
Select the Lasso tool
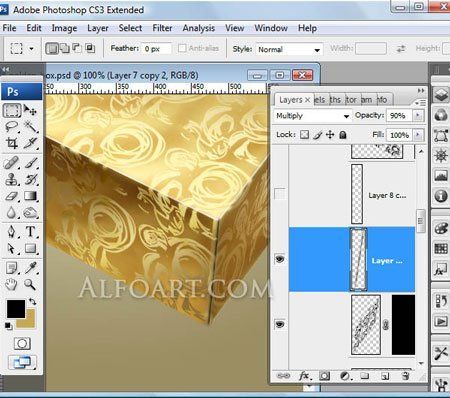[x=12, y=127]
